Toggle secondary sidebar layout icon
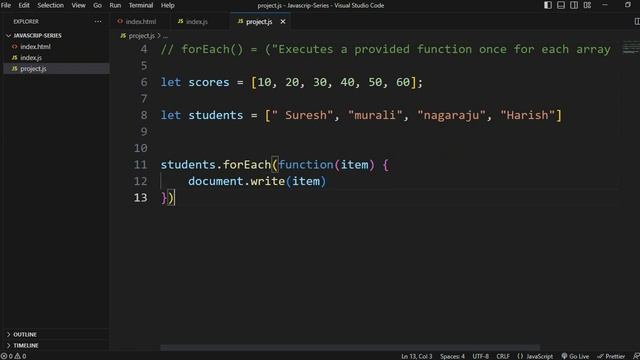The image size is (640, 360). 574,5
